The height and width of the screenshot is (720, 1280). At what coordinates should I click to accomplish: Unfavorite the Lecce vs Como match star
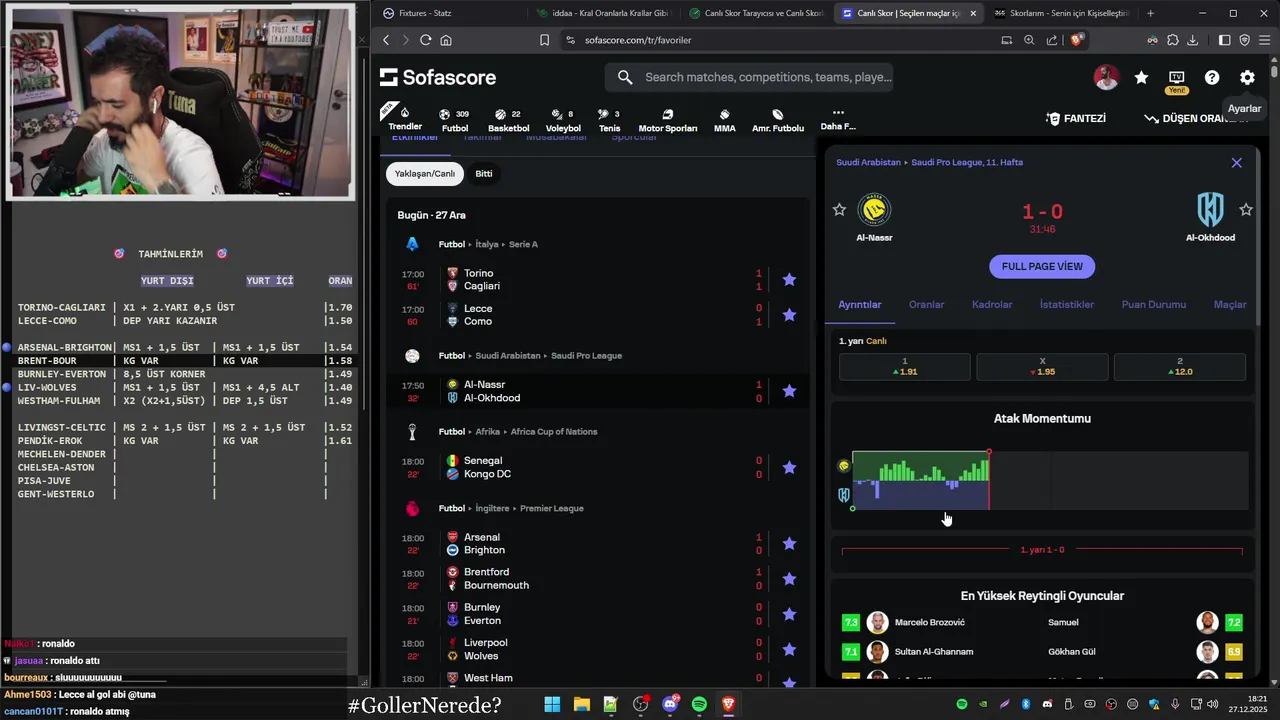[789, 315]
